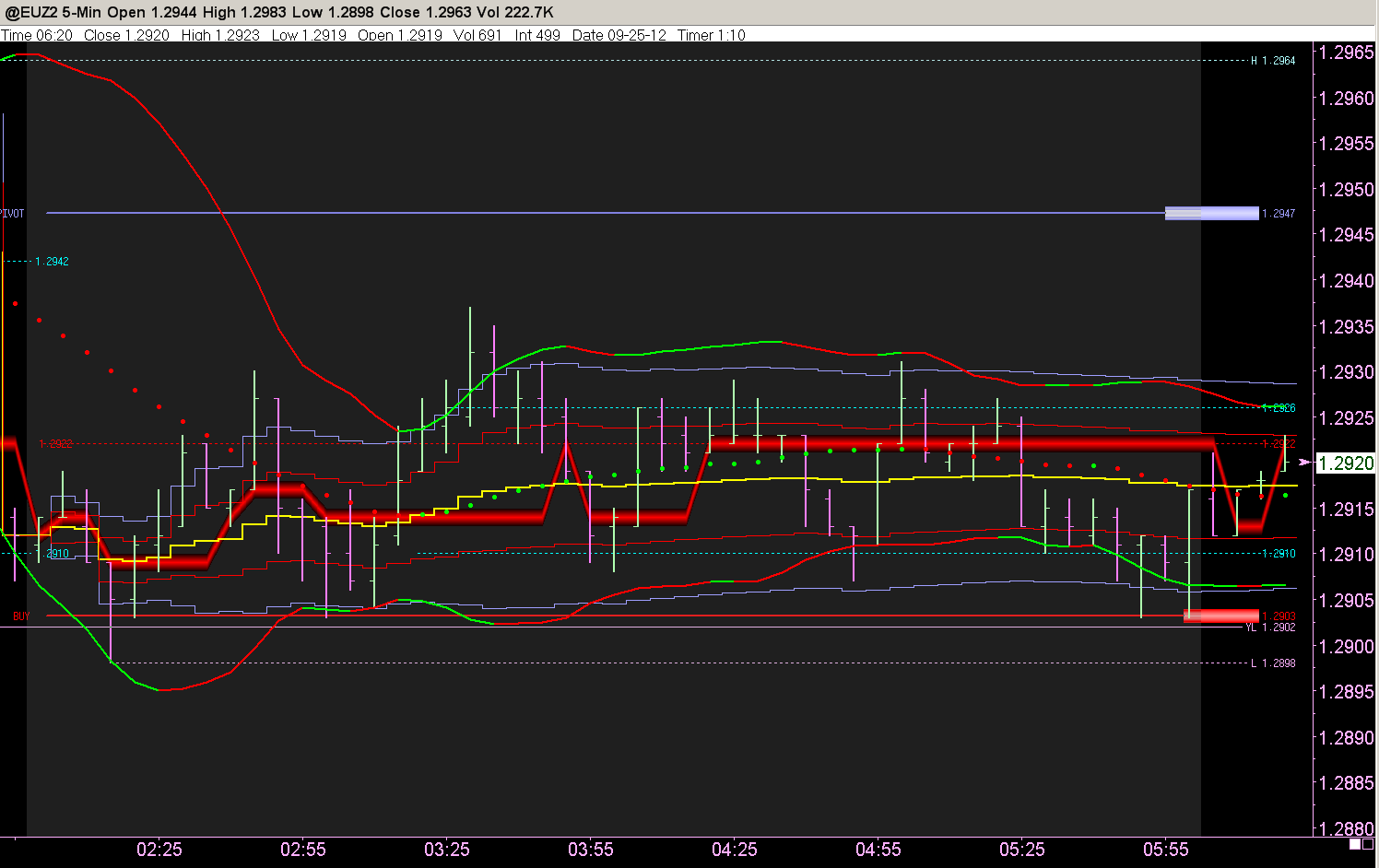The height and width of the screenshot is (868, 1379).
Task: Click the cyan 1.2942 level label
Action: [x=52, y=262]
